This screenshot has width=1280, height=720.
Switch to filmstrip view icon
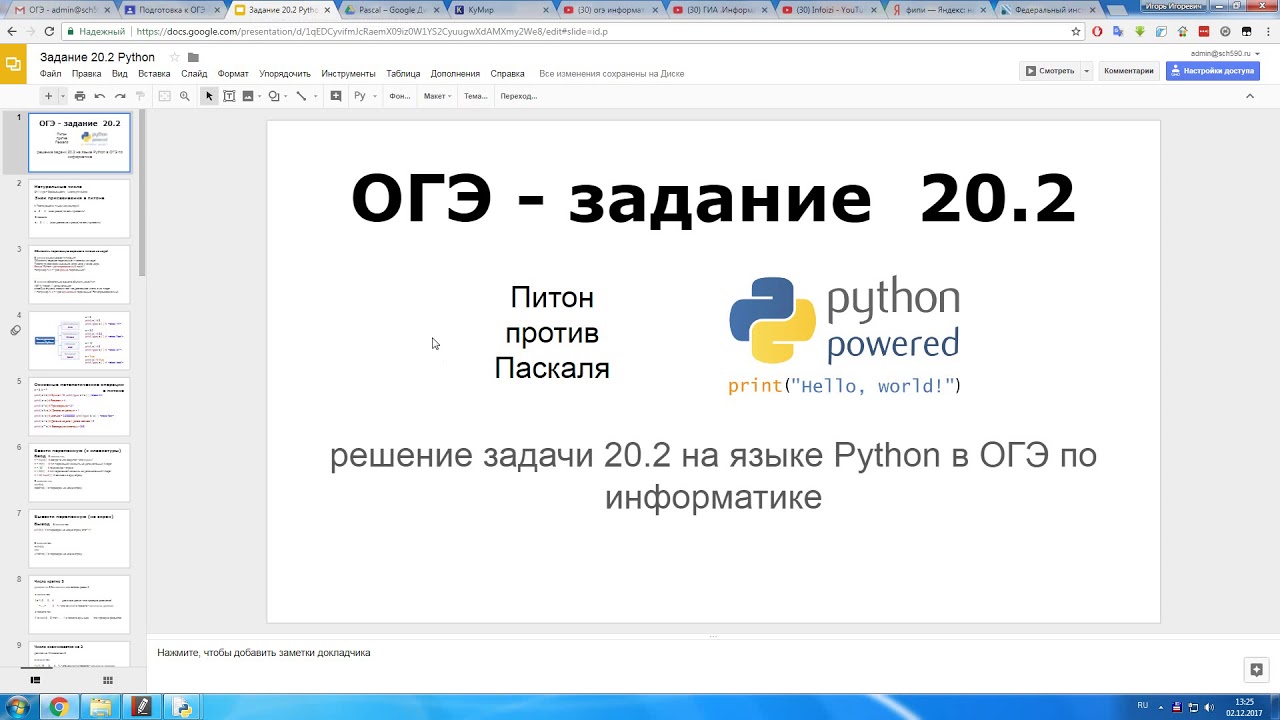[x=35, y=680]
